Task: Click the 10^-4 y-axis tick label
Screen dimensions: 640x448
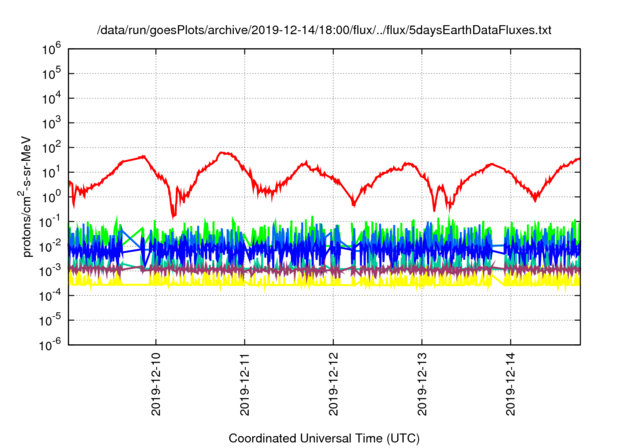Action: 51,296
